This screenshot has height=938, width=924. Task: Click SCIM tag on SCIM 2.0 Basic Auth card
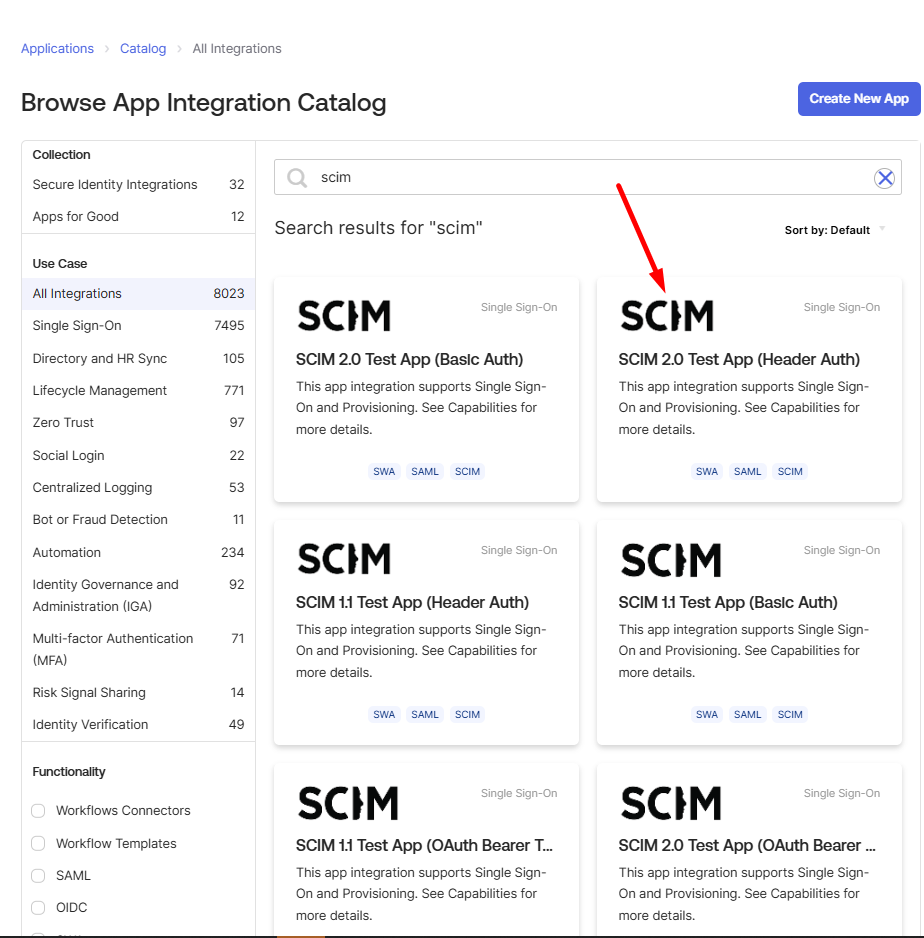(467, 471)
